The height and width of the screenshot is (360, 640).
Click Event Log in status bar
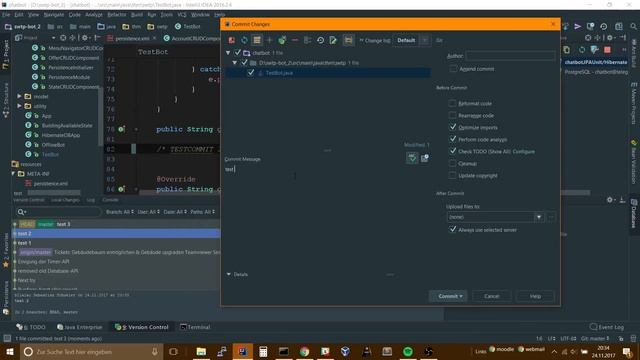click(607, 327)
